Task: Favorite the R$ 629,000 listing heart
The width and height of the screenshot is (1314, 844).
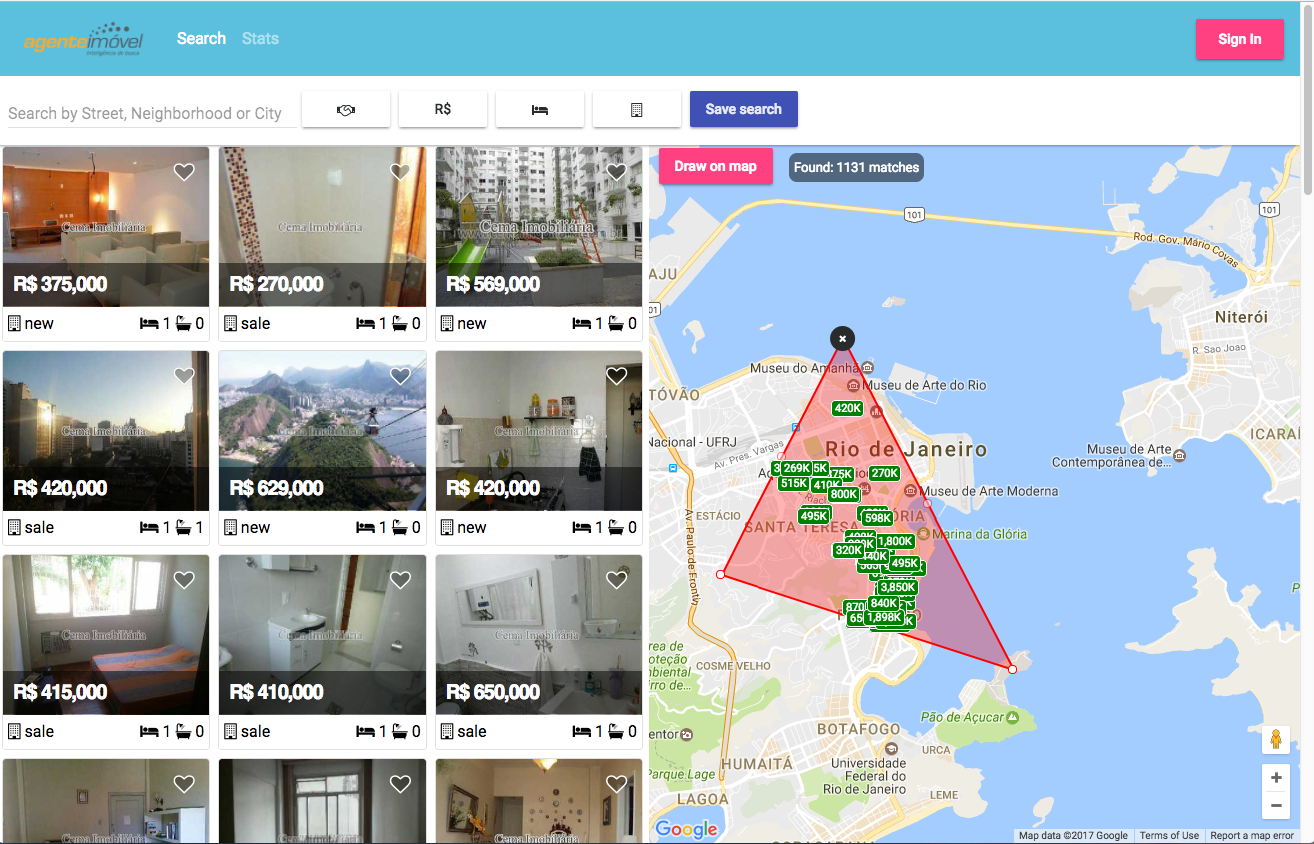Action: click(400, 376)
